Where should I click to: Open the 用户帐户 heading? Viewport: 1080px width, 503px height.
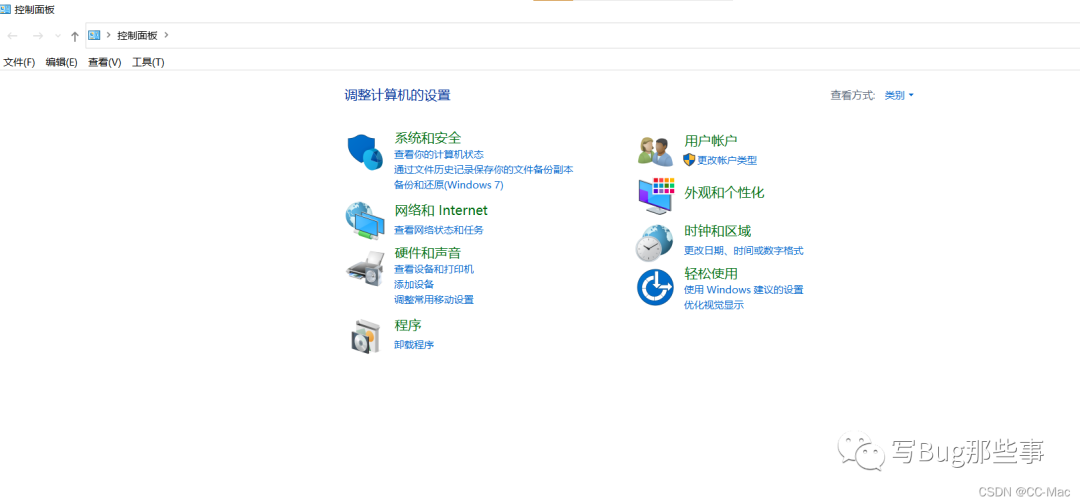pos(711,141)
